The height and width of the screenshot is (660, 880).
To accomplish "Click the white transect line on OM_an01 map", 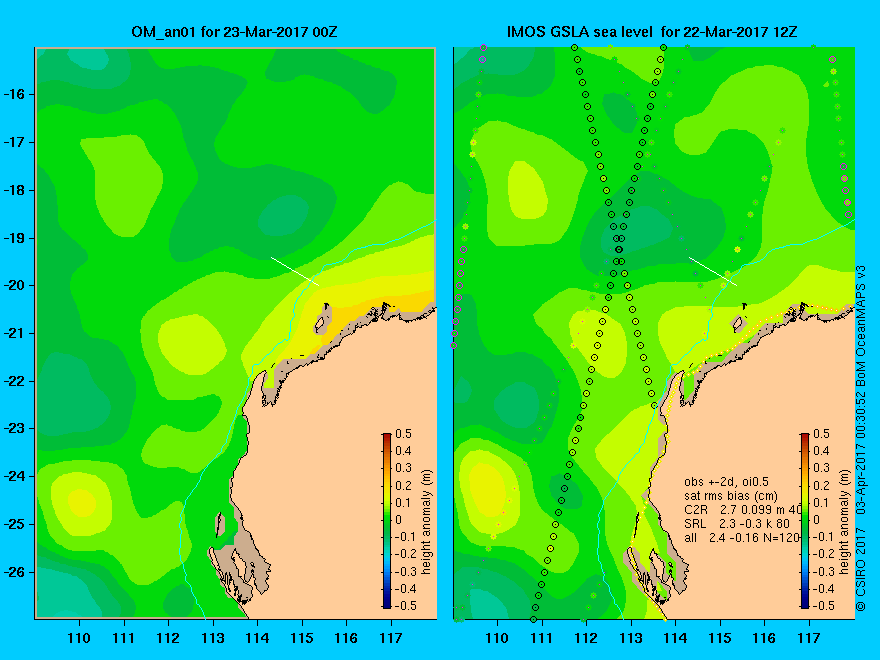I will 295,271.
